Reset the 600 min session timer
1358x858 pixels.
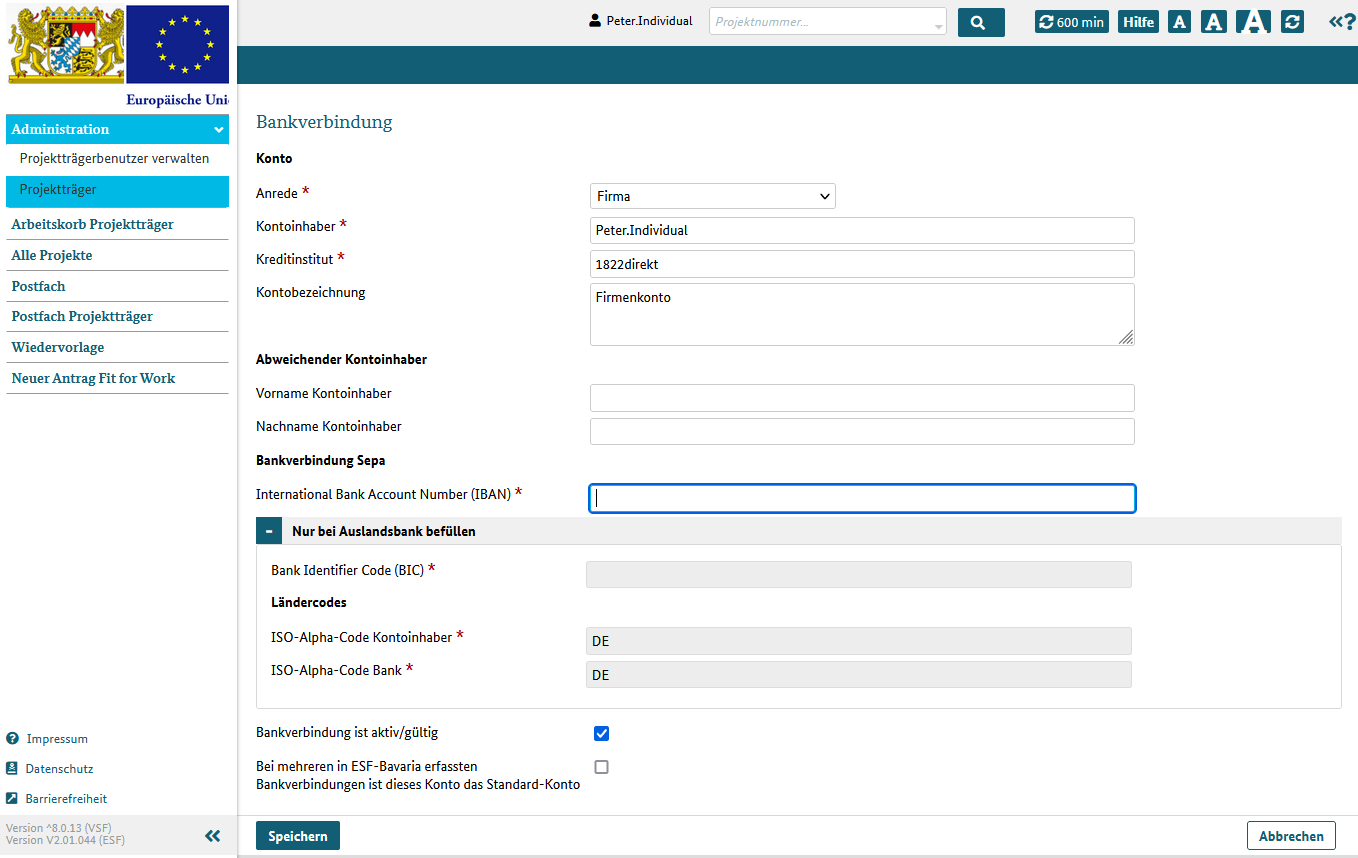click(x=1072, y=22)
